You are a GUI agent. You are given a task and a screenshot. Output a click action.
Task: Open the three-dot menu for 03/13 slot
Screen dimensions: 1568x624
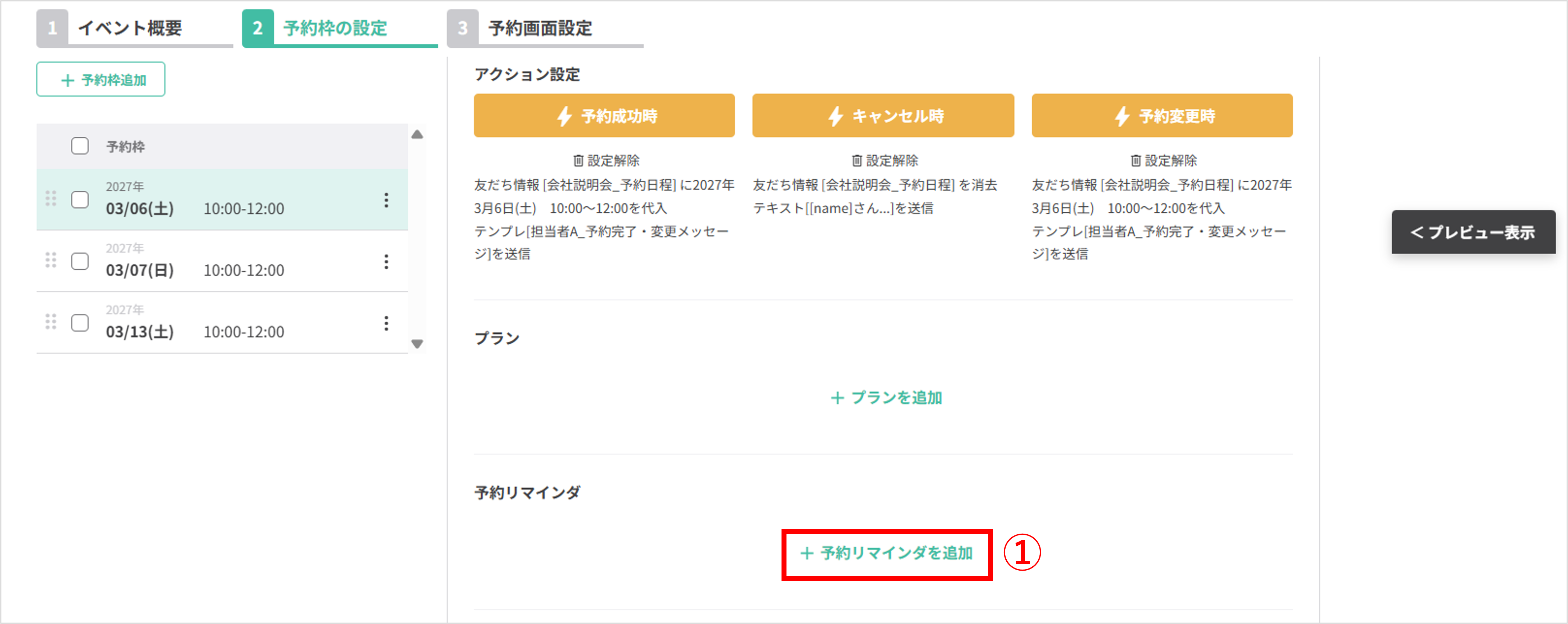point(386,323)
